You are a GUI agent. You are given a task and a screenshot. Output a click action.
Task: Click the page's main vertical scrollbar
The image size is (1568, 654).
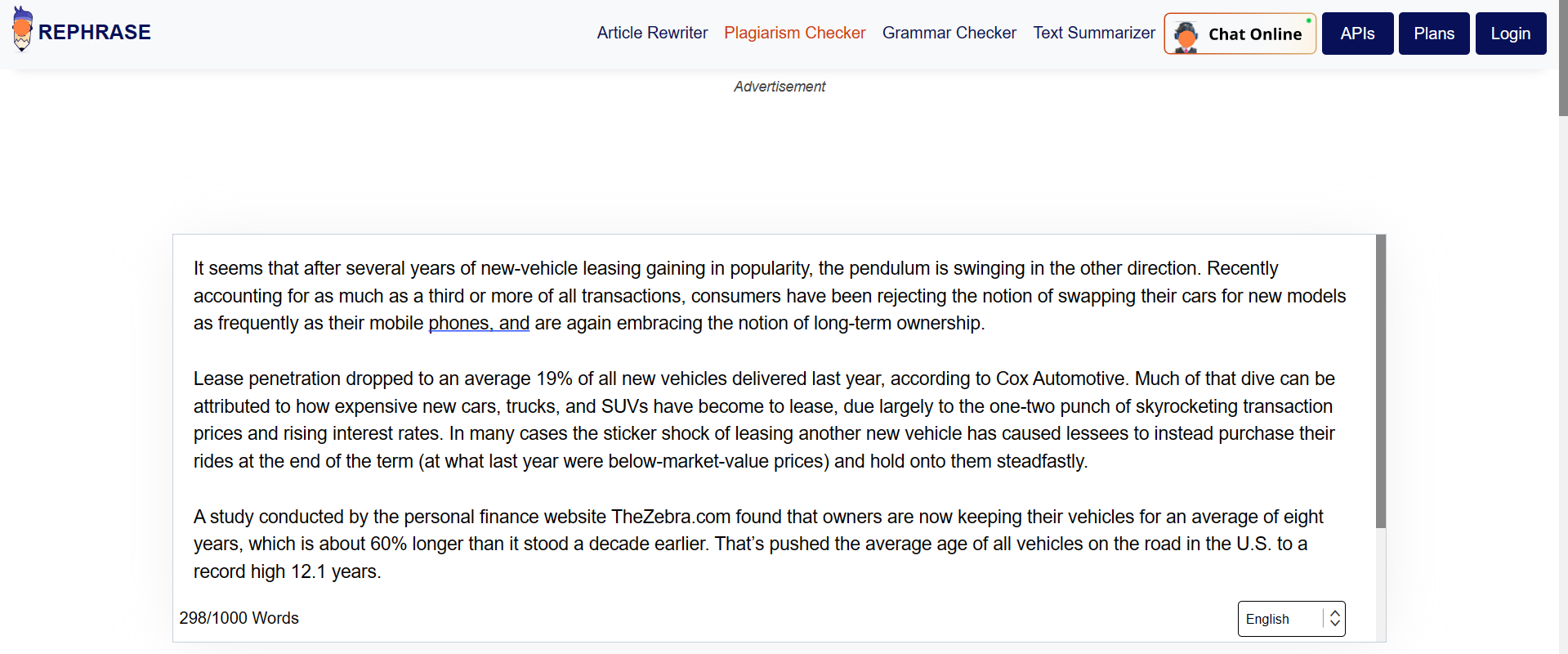pos(1563,57)
